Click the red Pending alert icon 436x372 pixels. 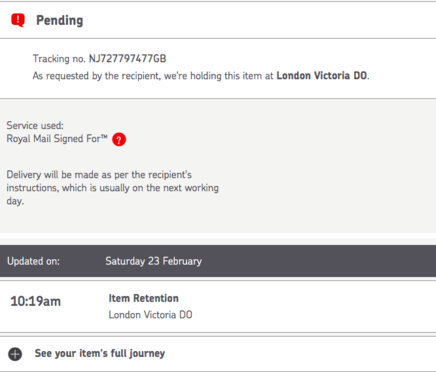click(x=18, y=20)
